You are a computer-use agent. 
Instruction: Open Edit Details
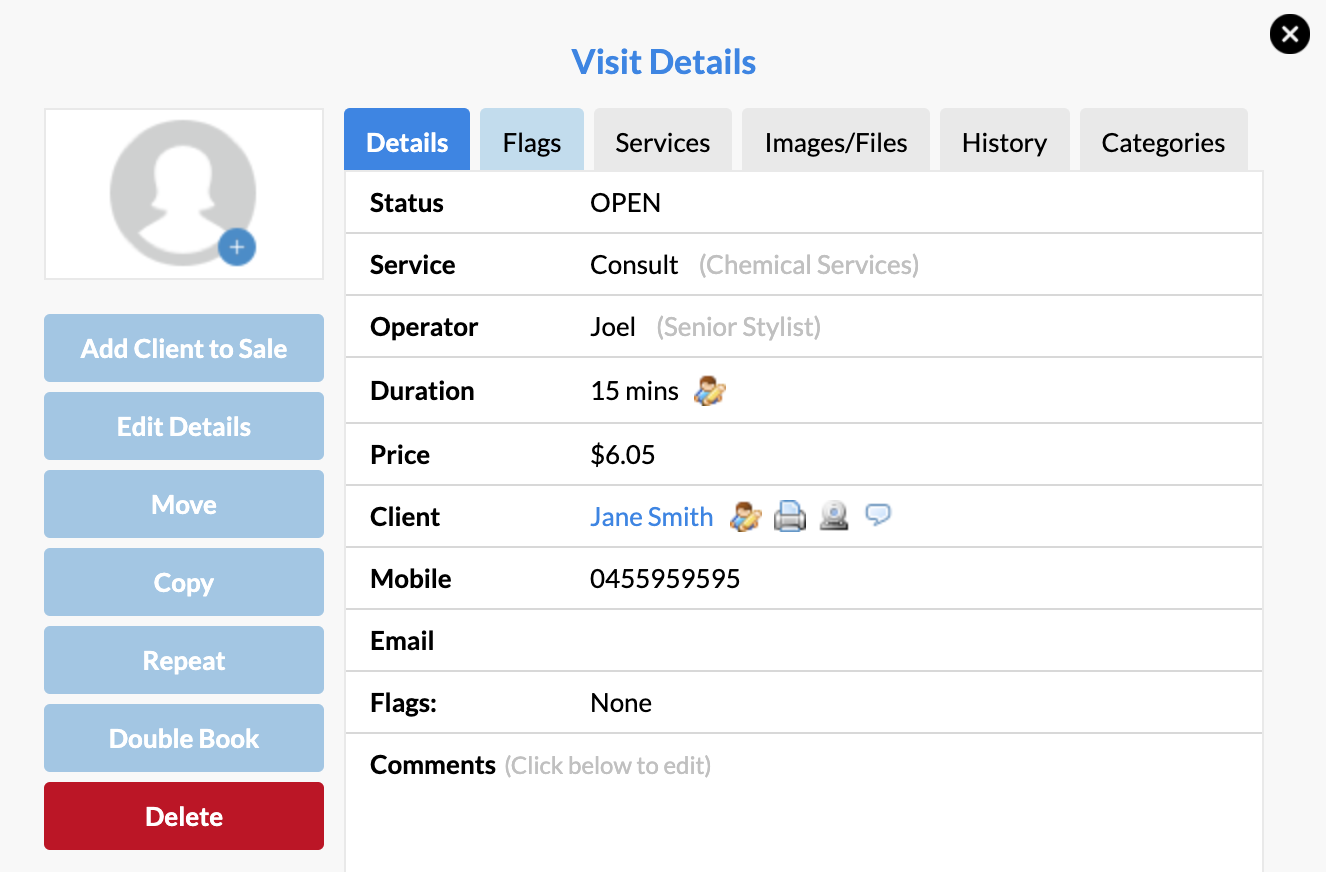pos(183,426)
